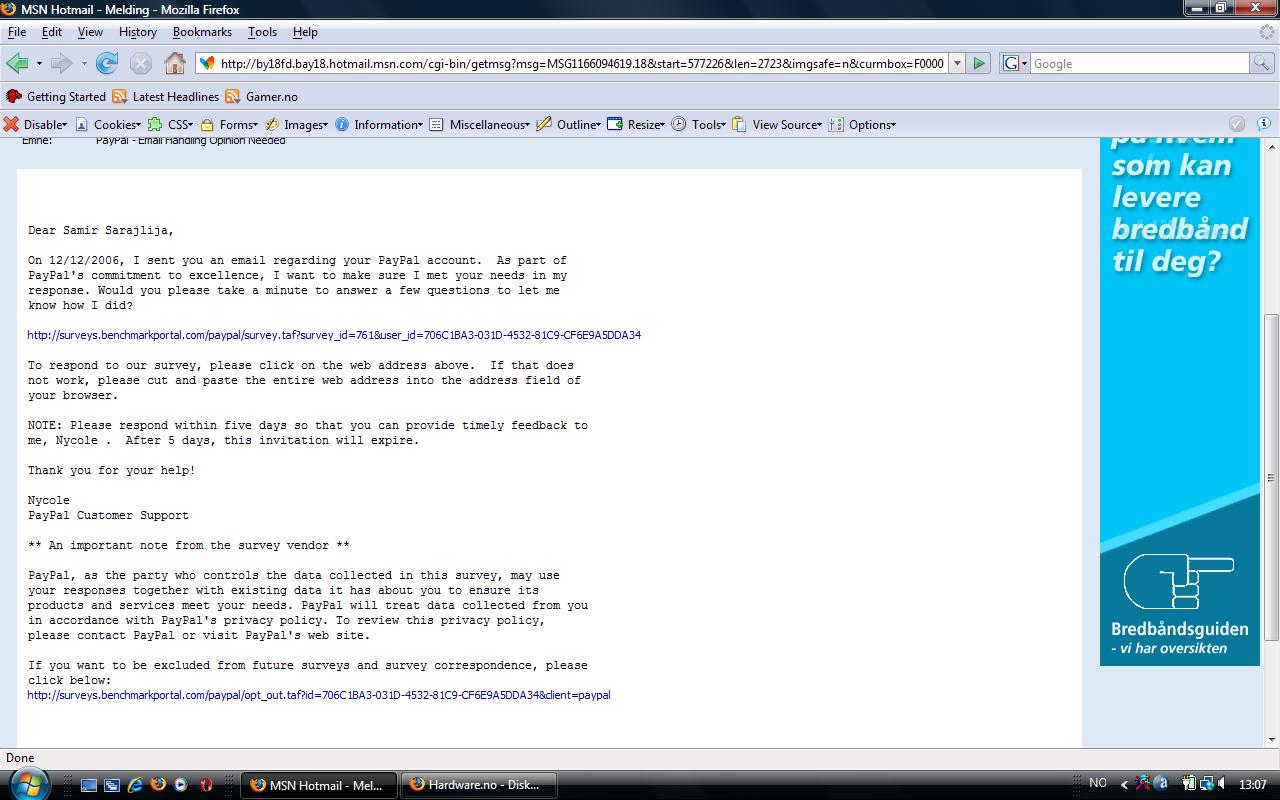The height and width of the screenshot is (800, 1280).
Task: Open the Google search engine selector
Action: pyautogui.click(x=1015, y=63)
